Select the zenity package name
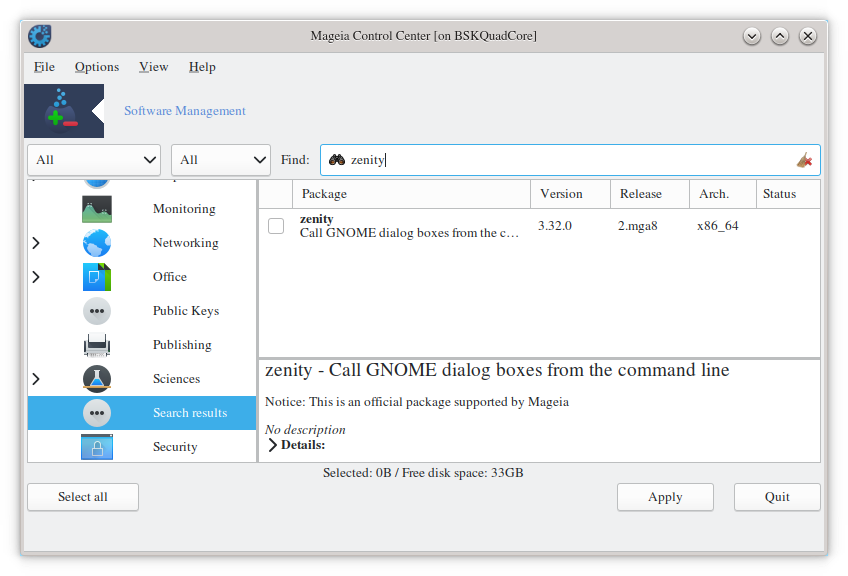 (x=317, y=219)
